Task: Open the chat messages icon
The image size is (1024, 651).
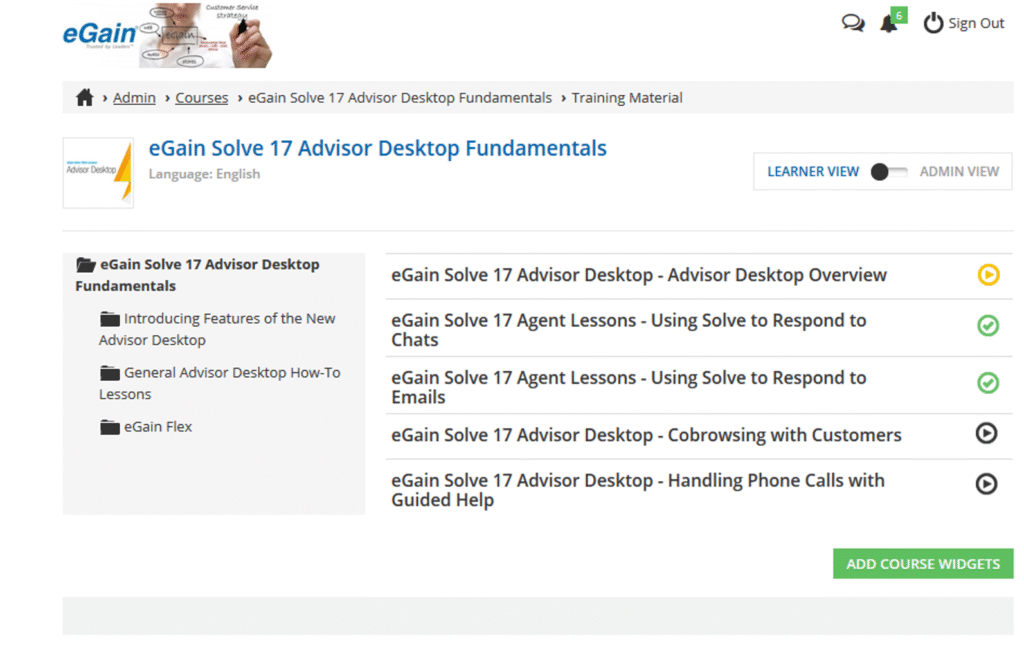Action: (853, 23)
